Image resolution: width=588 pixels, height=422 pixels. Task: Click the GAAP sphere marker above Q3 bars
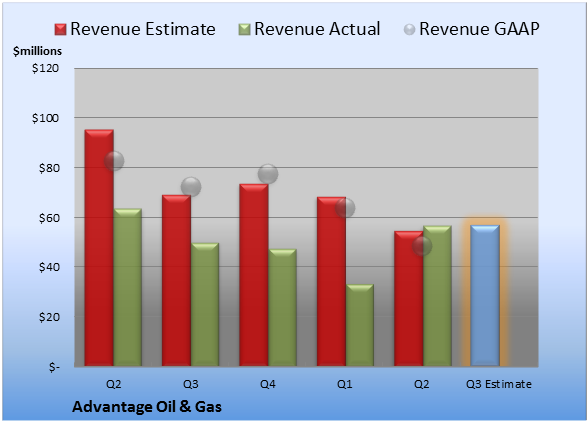[191, 186]
